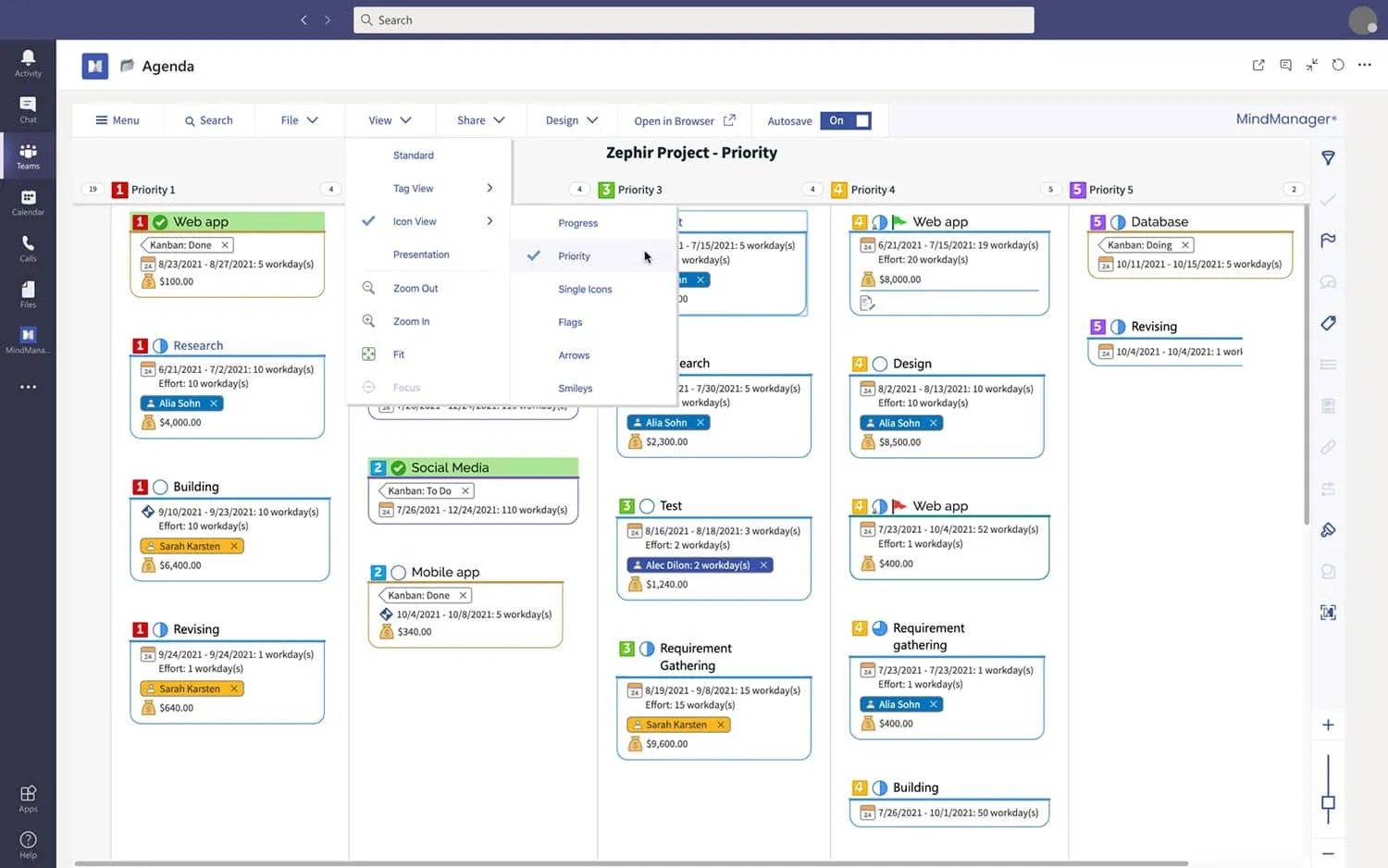Choose Presentation from the View menu

[x=421, y=254]
